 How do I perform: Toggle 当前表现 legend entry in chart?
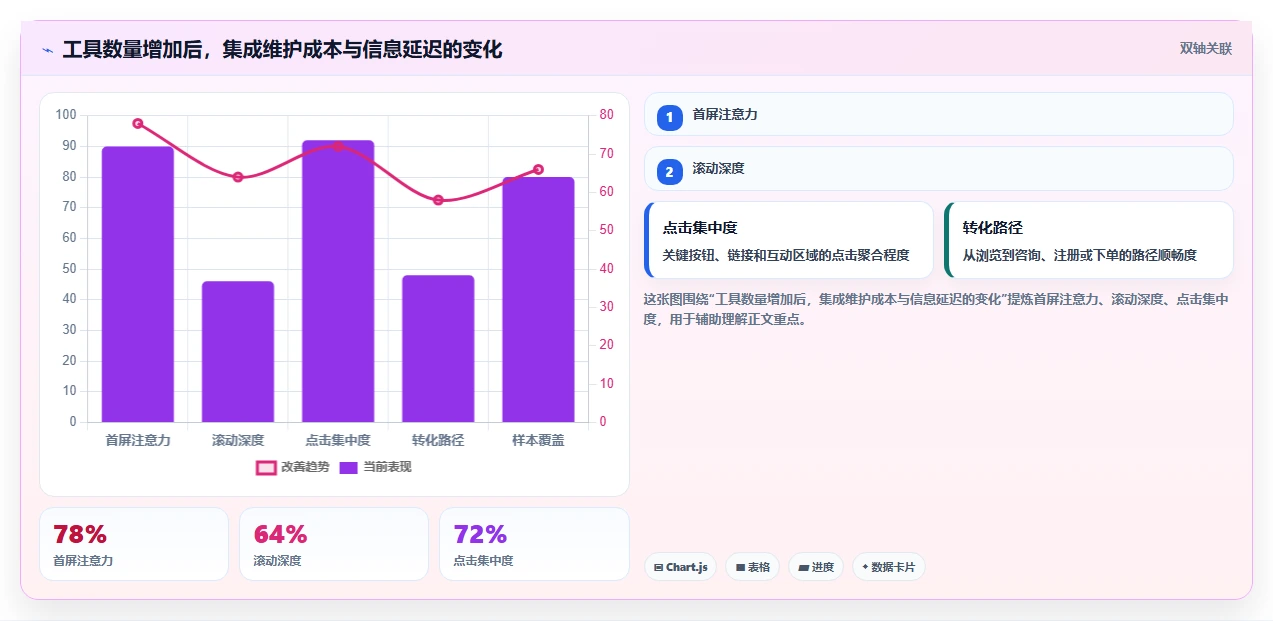click(x=375, y=467)
